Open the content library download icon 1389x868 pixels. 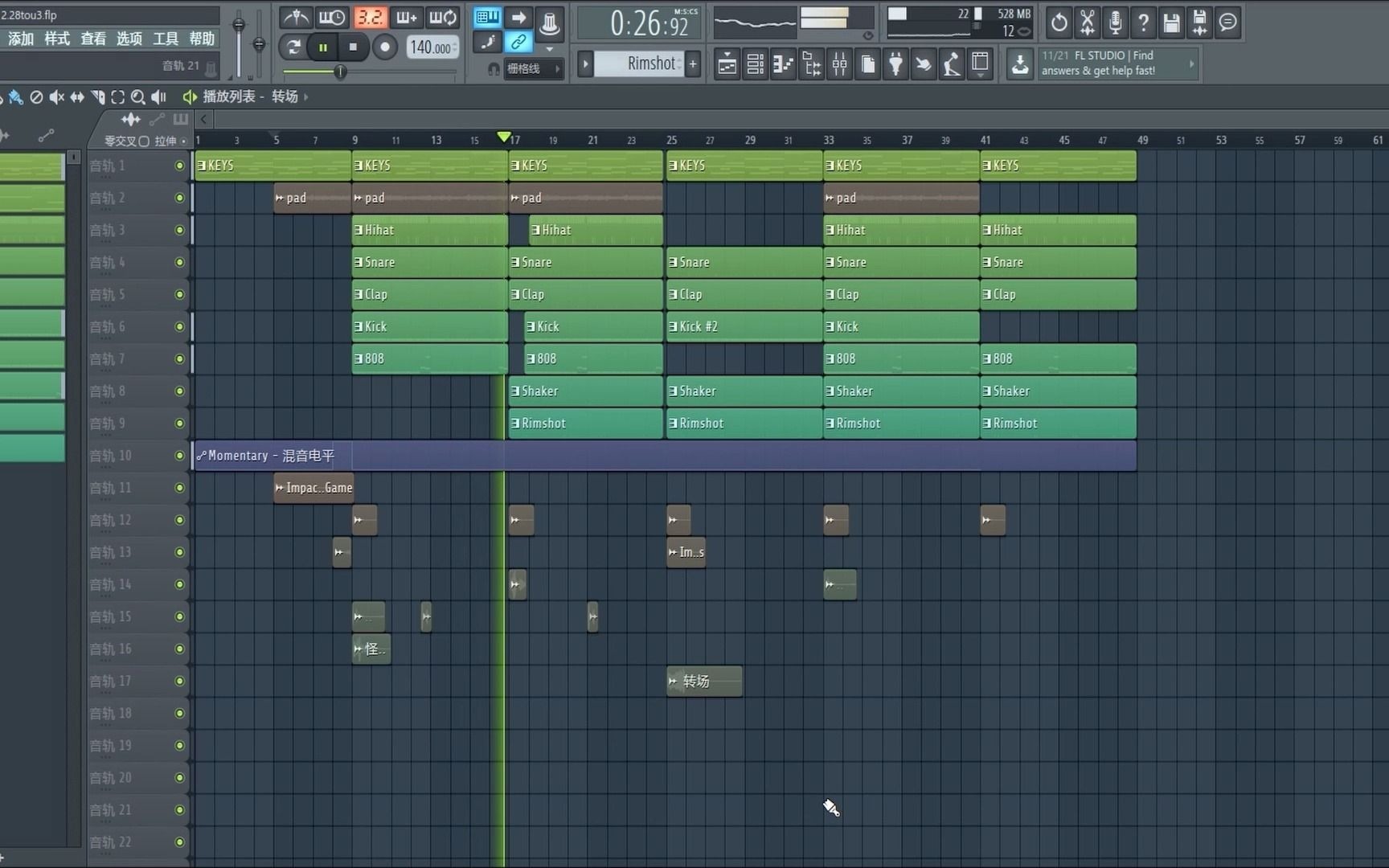pos(1020,63)
